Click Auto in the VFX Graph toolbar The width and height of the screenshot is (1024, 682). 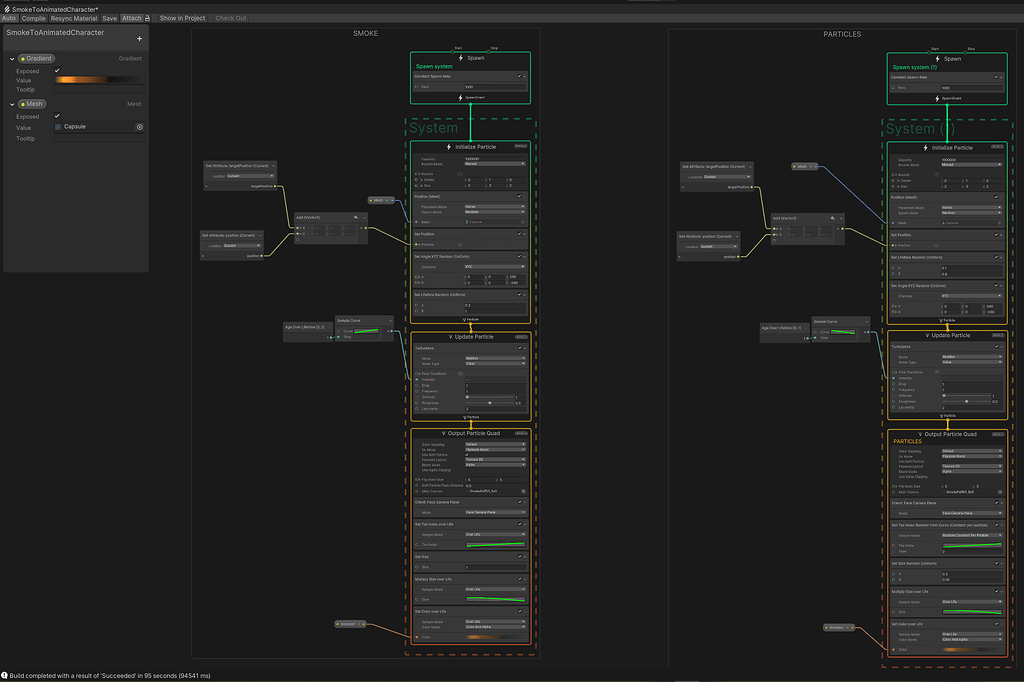[x=9, y=18]
